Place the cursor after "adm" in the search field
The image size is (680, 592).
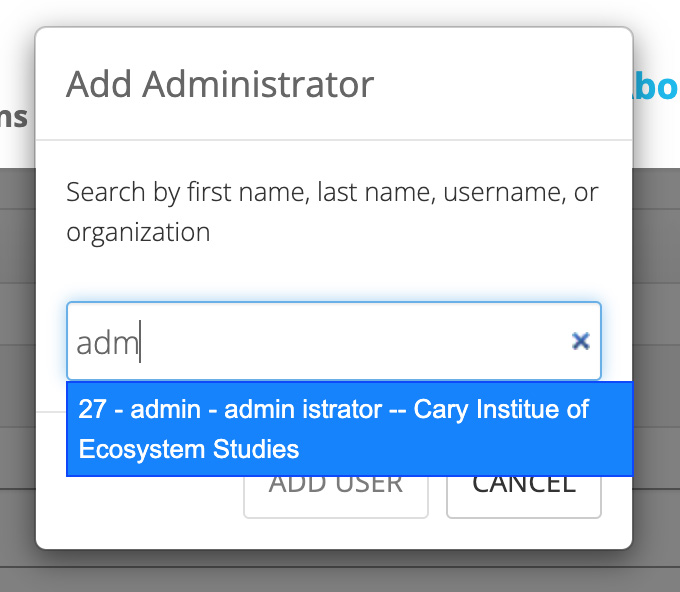tap(142, 343)
